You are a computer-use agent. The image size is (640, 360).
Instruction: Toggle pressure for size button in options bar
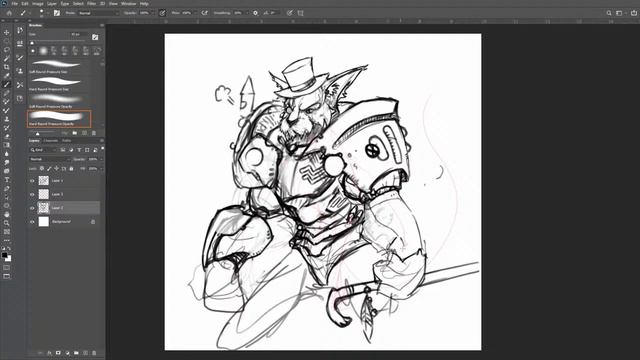pyautogui.click(x=289, y=13)
